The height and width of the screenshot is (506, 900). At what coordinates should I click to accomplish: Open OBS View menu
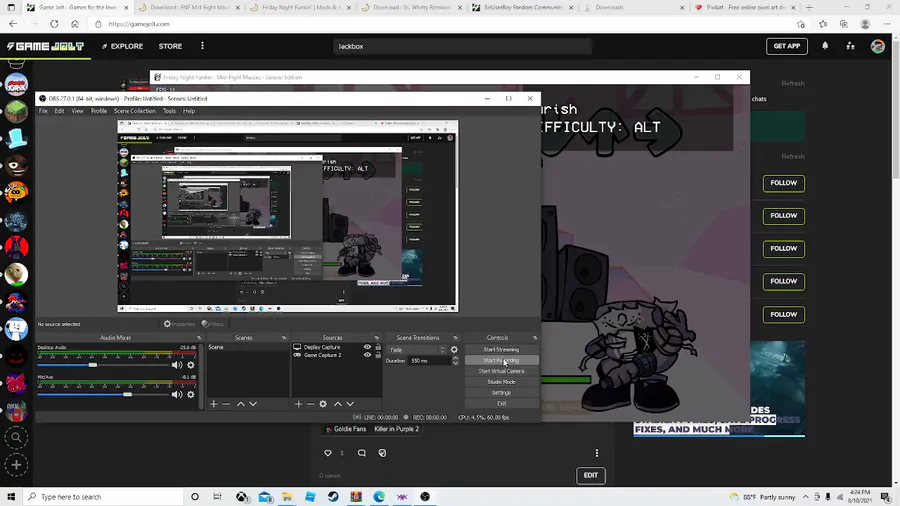pyautogui.click(x=77, y=111)
